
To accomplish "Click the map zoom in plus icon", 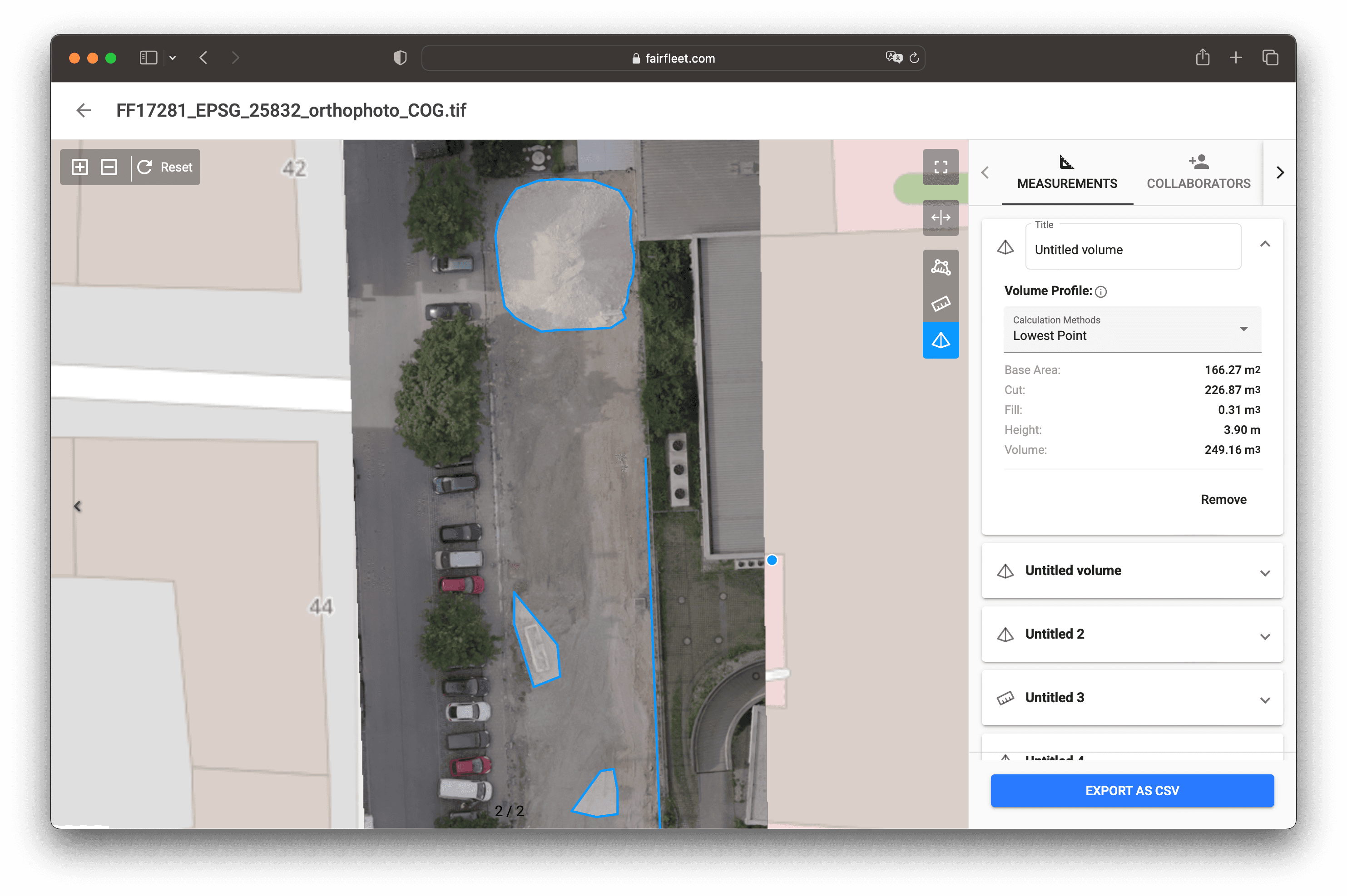I will coord(79,167).
